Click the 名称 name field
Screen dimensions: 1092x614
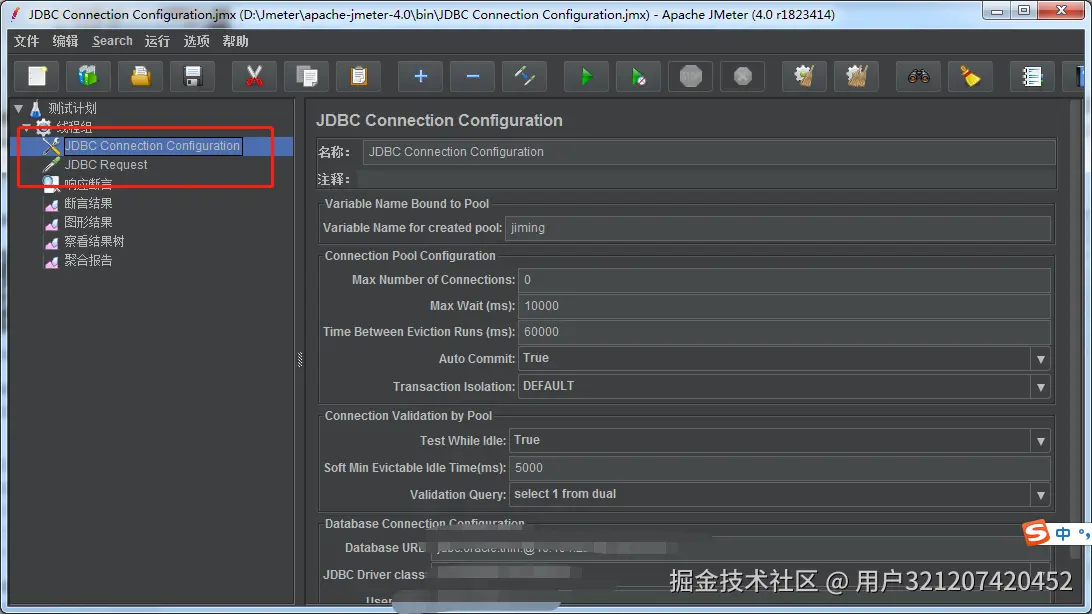(709, 152)
